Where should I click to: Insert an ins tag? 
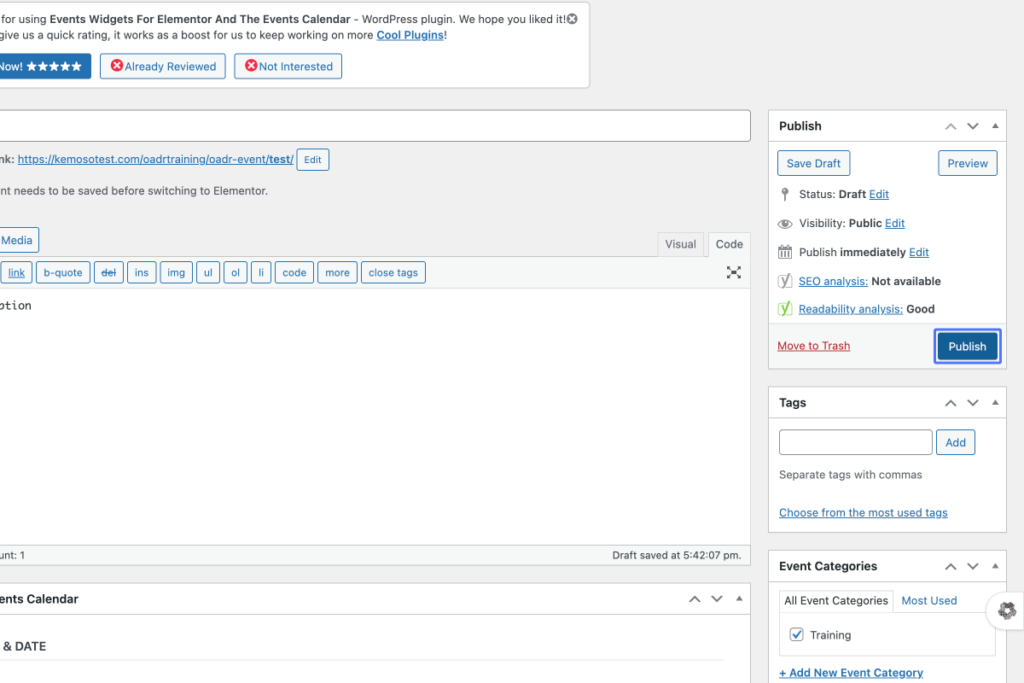coord(142,272)
